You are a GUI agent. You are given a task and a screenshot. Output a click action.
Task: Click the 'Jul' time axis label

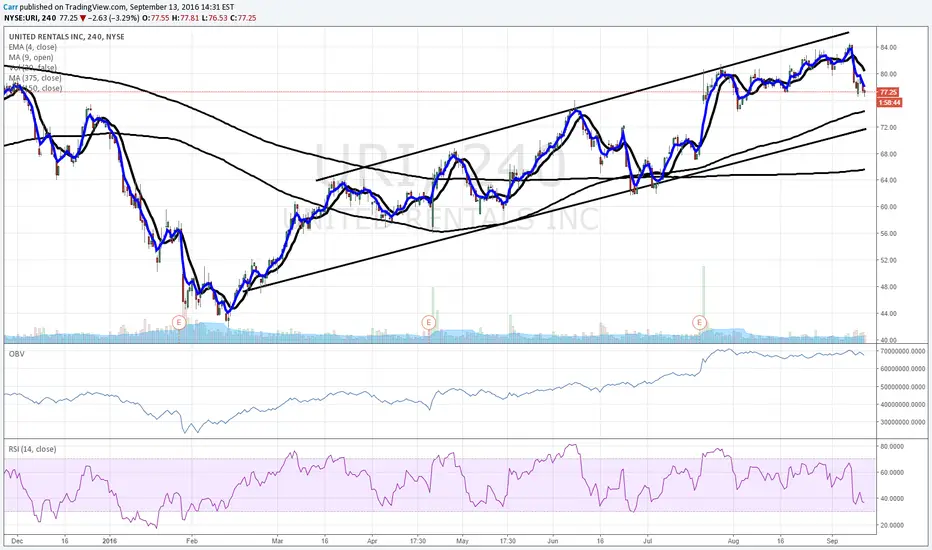pos(647,542)
